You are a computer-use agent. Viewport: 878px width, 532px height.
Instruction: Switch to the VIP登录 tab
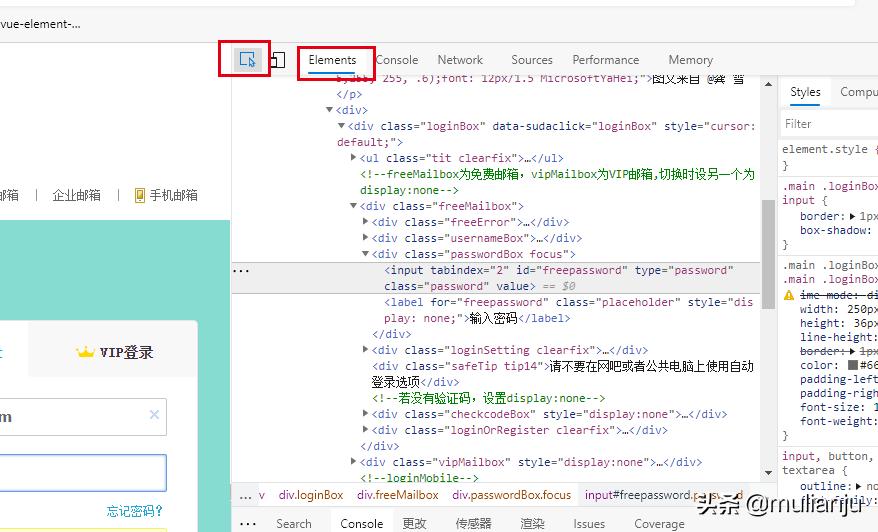[115, 352]
